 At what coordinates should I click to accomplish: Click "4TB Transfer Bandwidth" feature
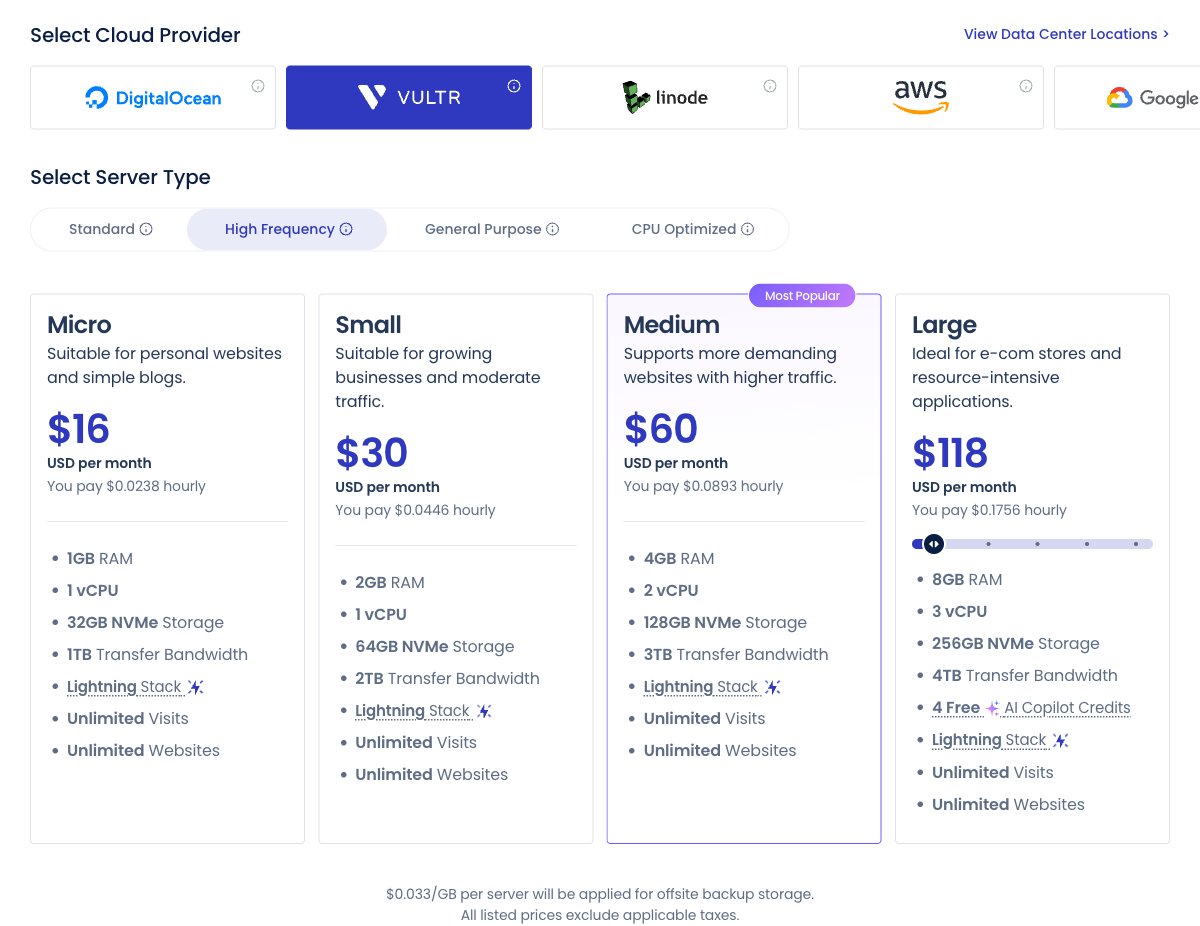pyautogui.click(x=1025, y=676)
